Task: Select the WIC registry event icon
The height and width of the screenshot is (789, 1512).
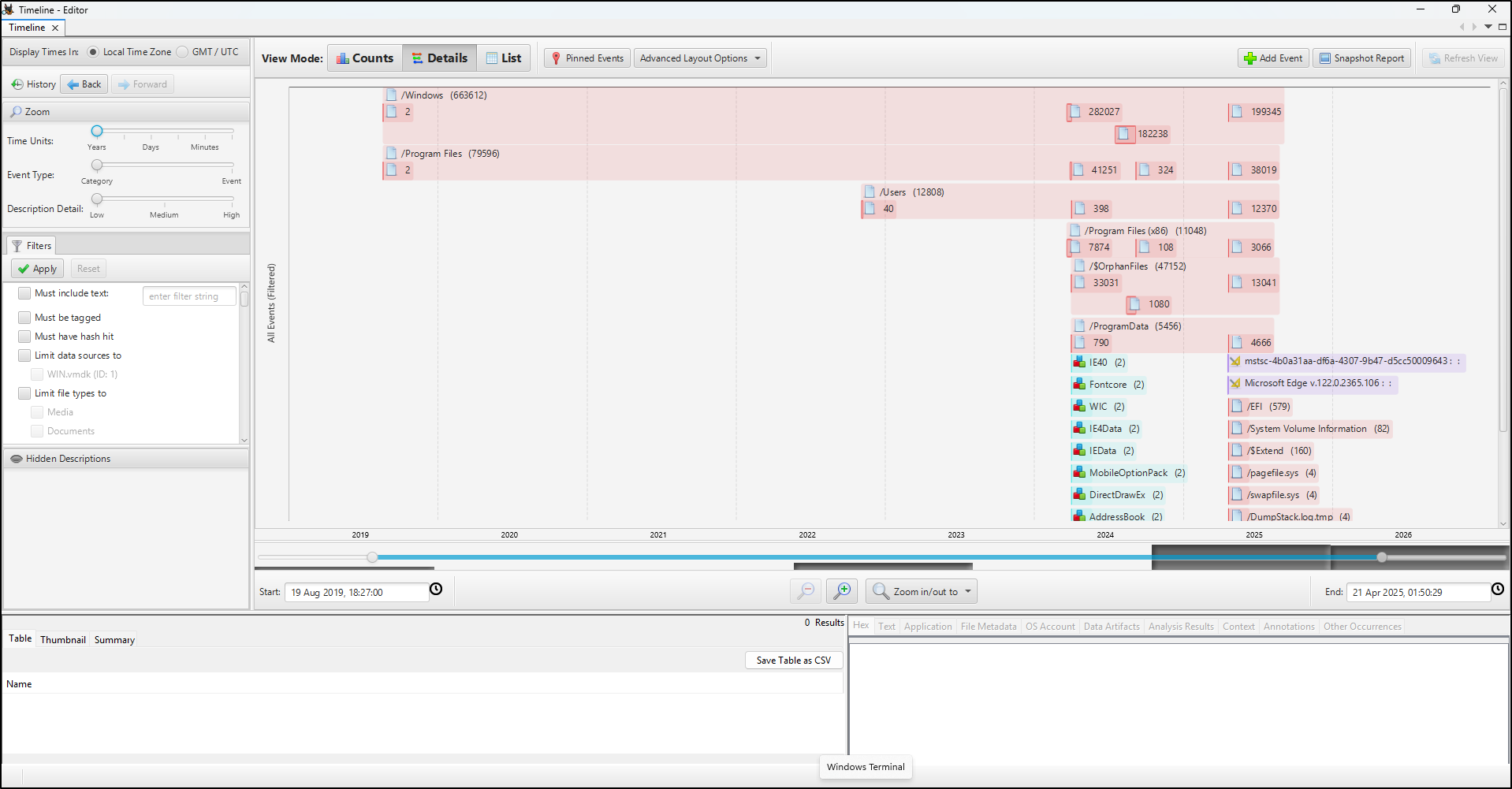Action: point(1079,407)
